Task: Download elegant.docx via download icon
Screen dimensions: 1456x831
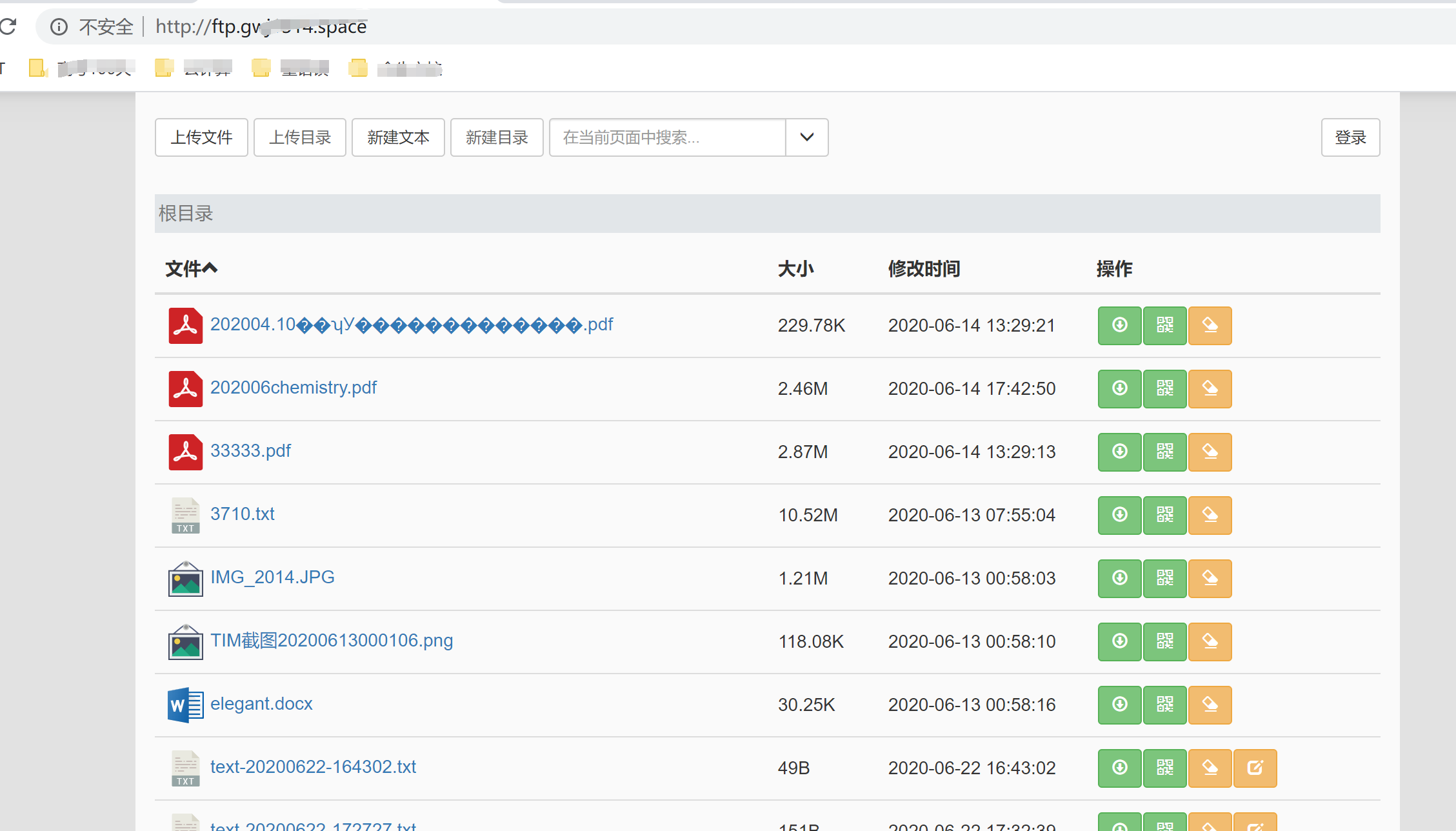Action: 1119,705
